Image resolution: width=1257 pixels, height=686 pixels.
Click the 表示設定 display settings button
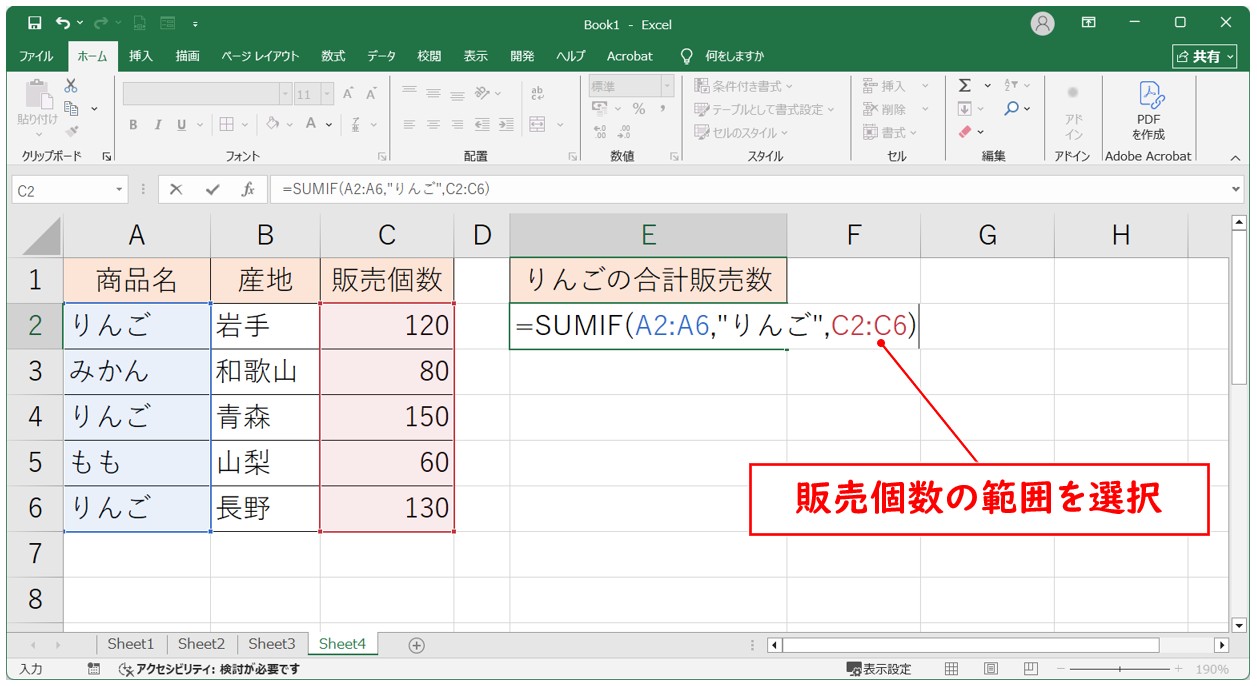click(879, 669)
